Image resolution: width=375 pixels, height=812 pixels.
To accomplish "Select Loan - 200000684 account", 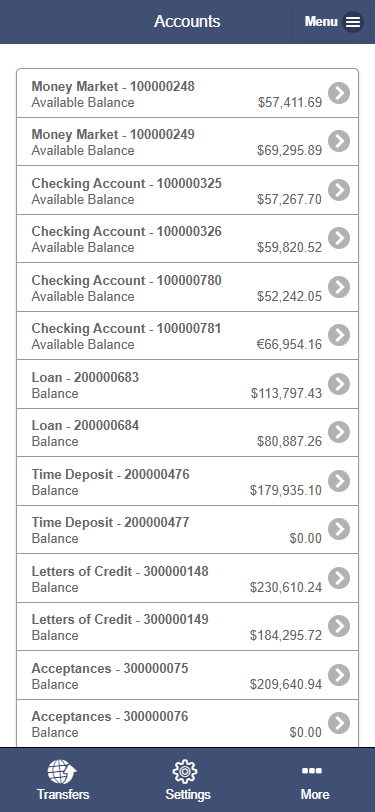I will (x=188, y=433).
